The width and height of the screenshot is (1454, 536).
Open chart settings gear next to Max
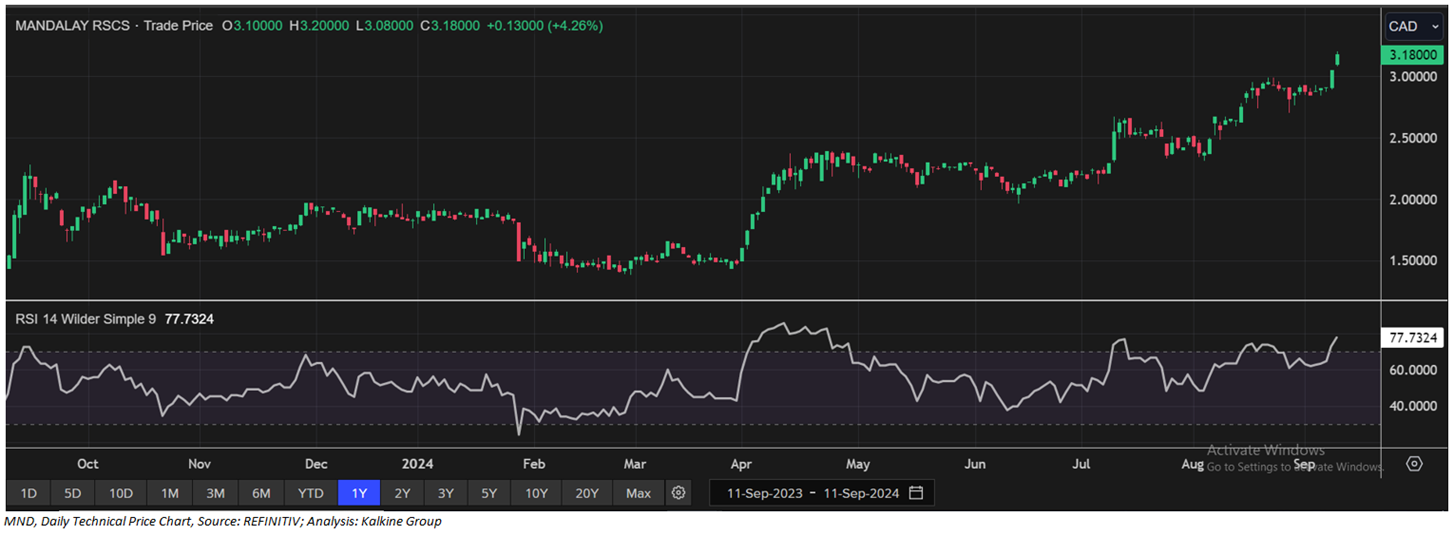[679, 493]
